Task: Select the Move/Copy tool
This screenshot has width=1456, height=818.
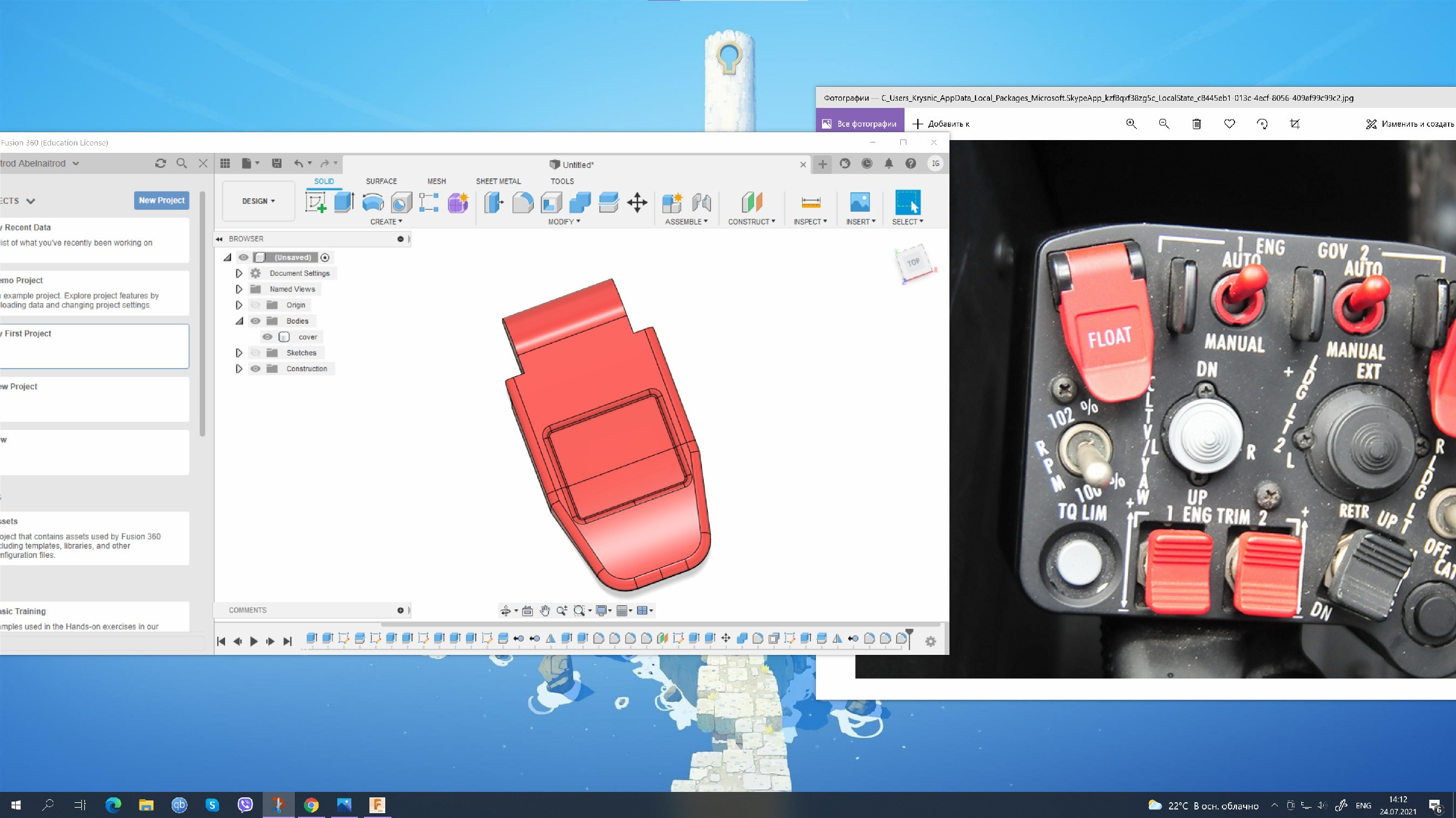Action: pos(637,202)
